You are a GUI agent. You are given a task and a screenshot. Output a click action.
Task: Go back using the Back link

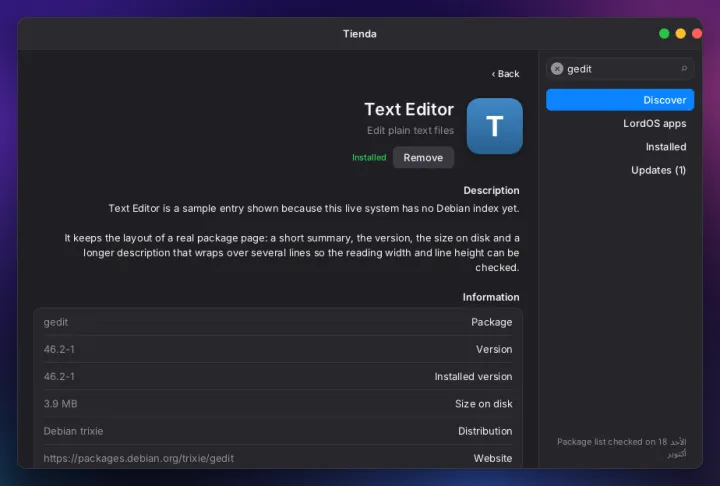[x=505, y=74]
